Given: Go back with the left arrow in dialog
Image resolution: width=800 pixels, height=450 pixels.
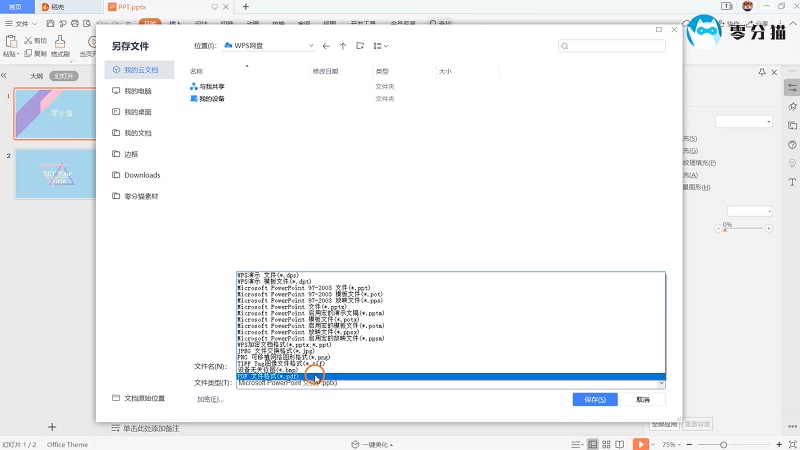Looking at the screenshot, I should (326, 46).
